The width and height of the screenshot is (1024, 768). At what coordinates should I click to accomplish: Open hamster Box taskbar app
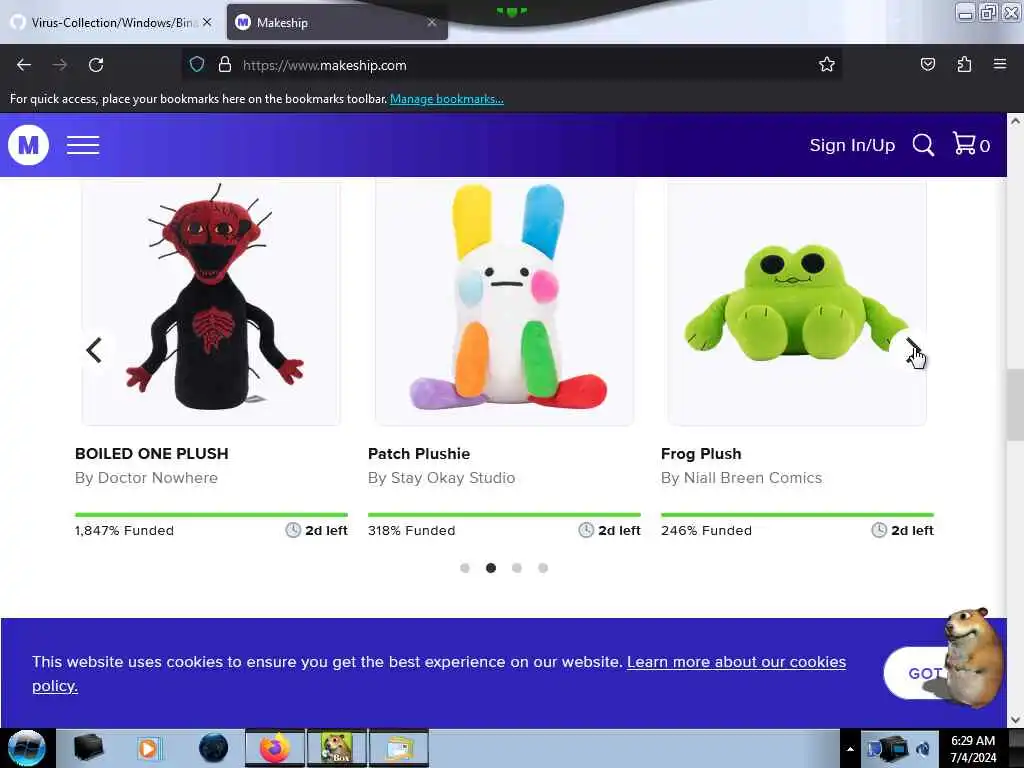pos(336,748)
